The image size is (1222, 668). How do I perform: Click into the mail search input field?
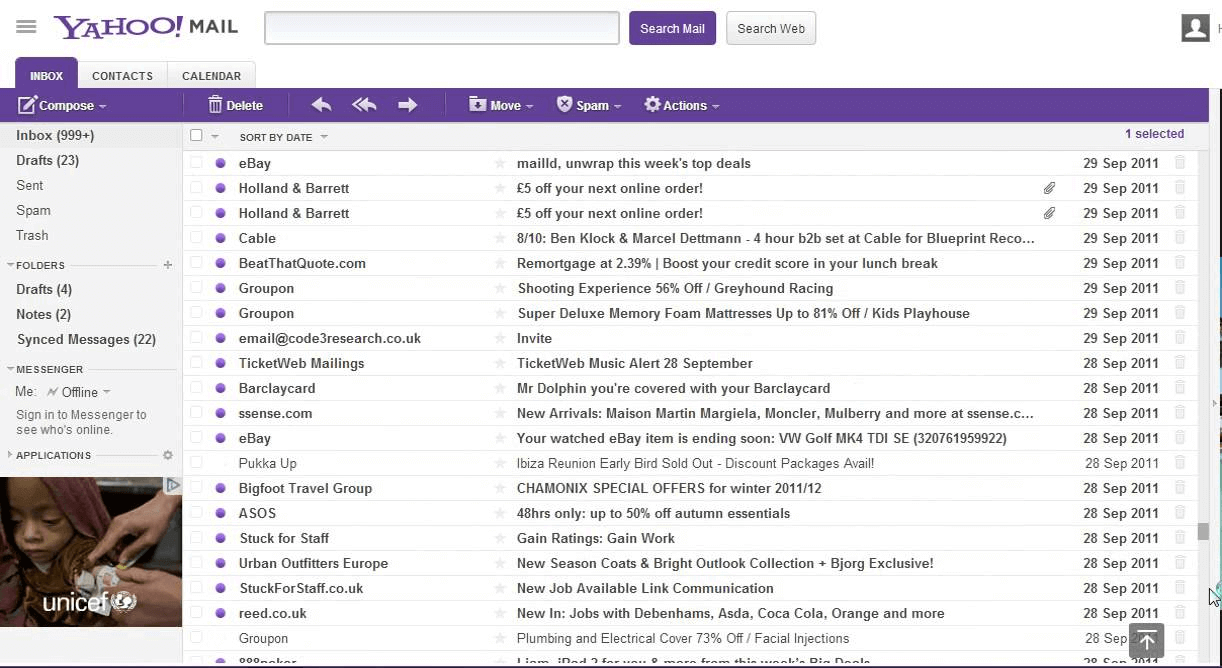[441, 28]
